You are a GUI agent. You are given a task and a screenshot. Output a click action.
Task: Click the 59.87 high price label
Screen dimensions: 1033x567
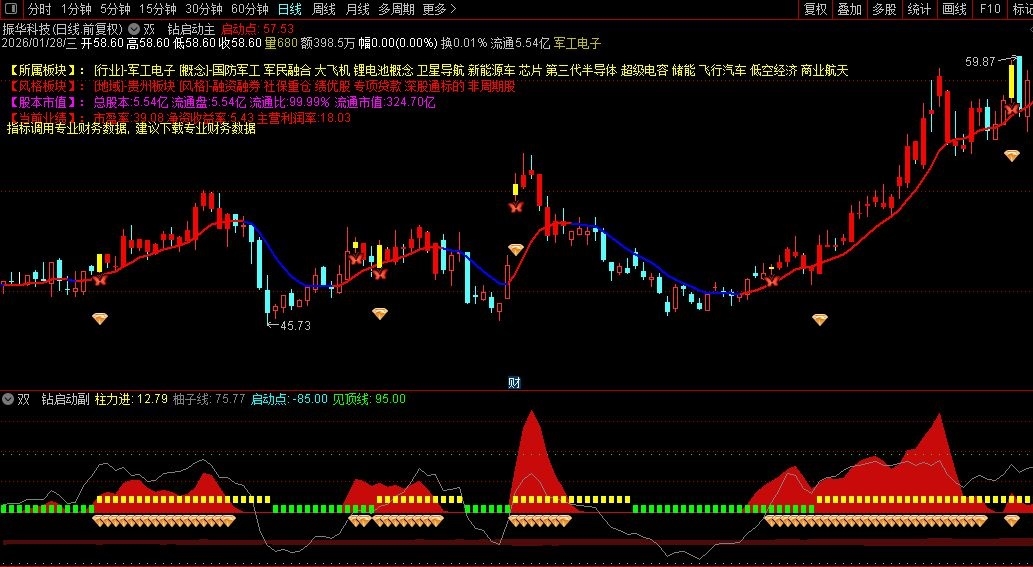(980, 62)
